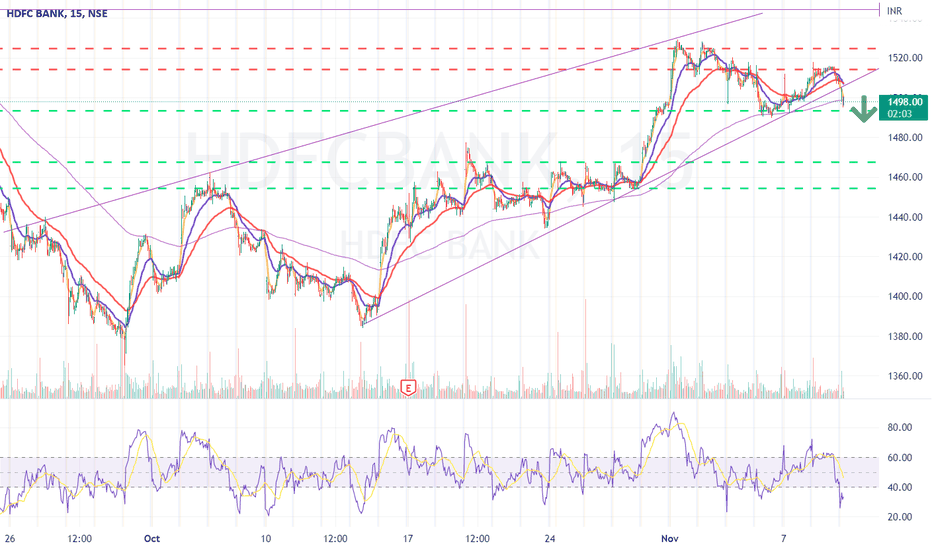Click the 1400.00 price axis label

tap(905, 297)
